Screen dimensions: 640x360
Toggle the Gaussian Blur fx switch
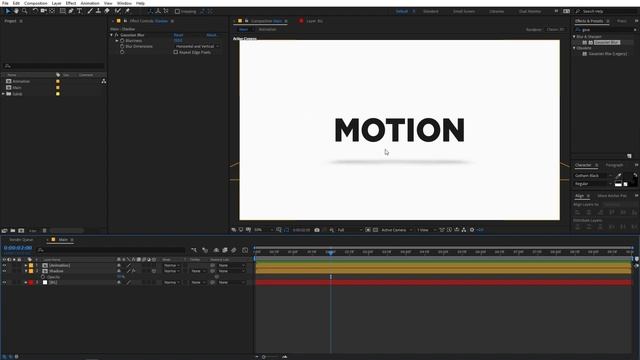[x=116, y=35]
